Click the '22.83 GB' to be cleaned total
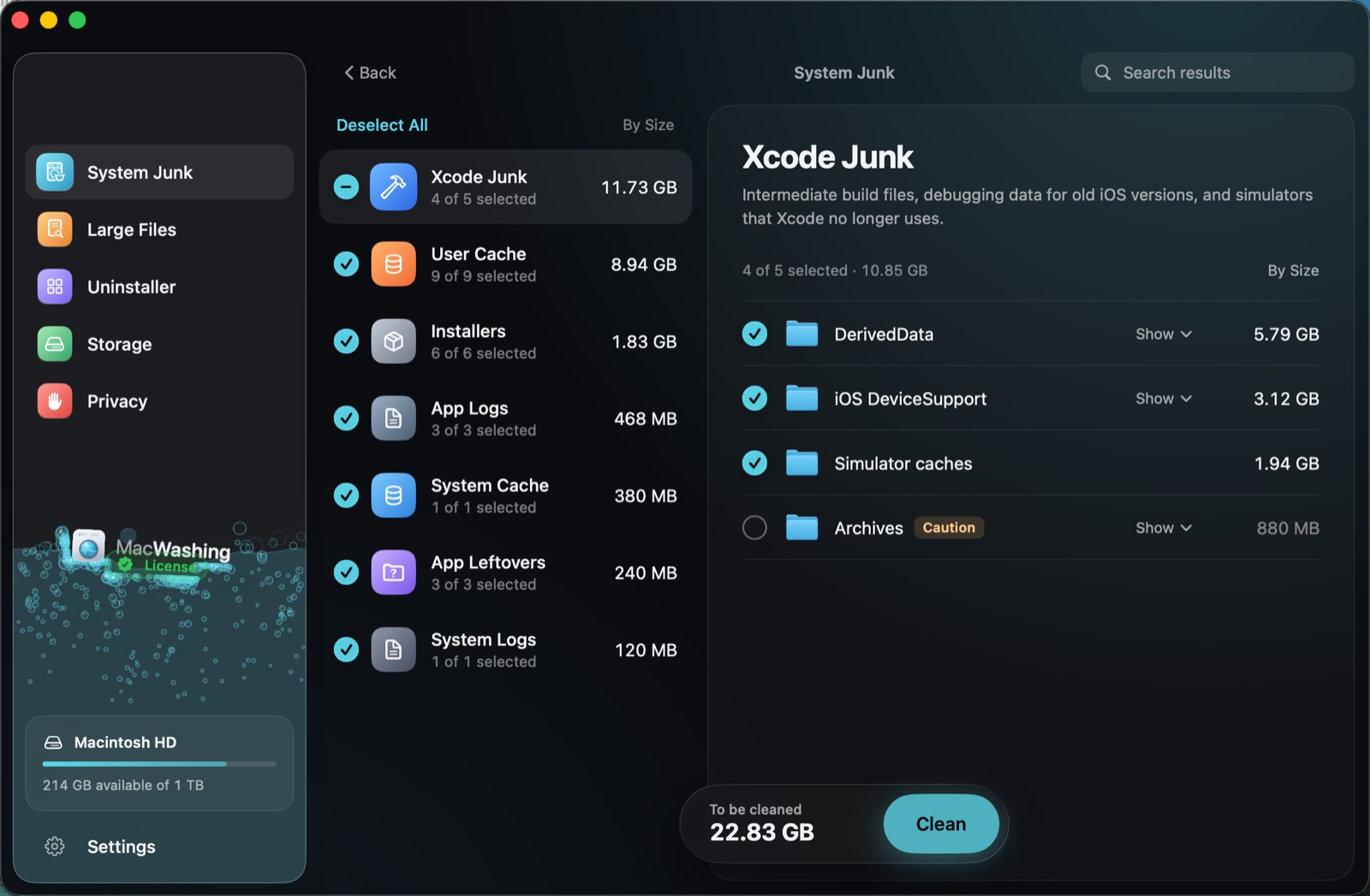Screen dimensions: 1370x896 [x=762, y=832]
